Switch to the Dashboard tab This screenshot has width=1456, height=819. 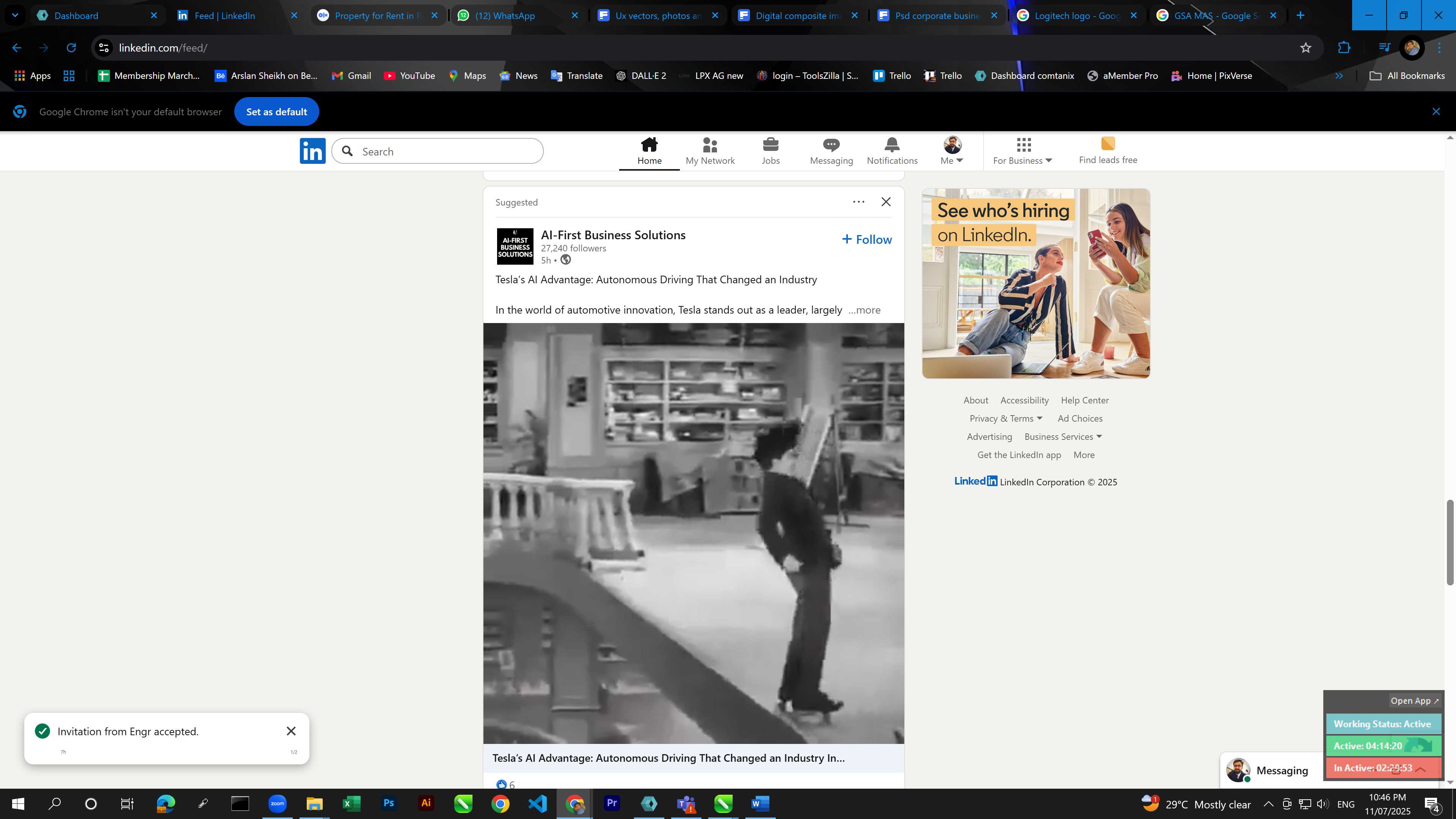[x=97, y=15]
